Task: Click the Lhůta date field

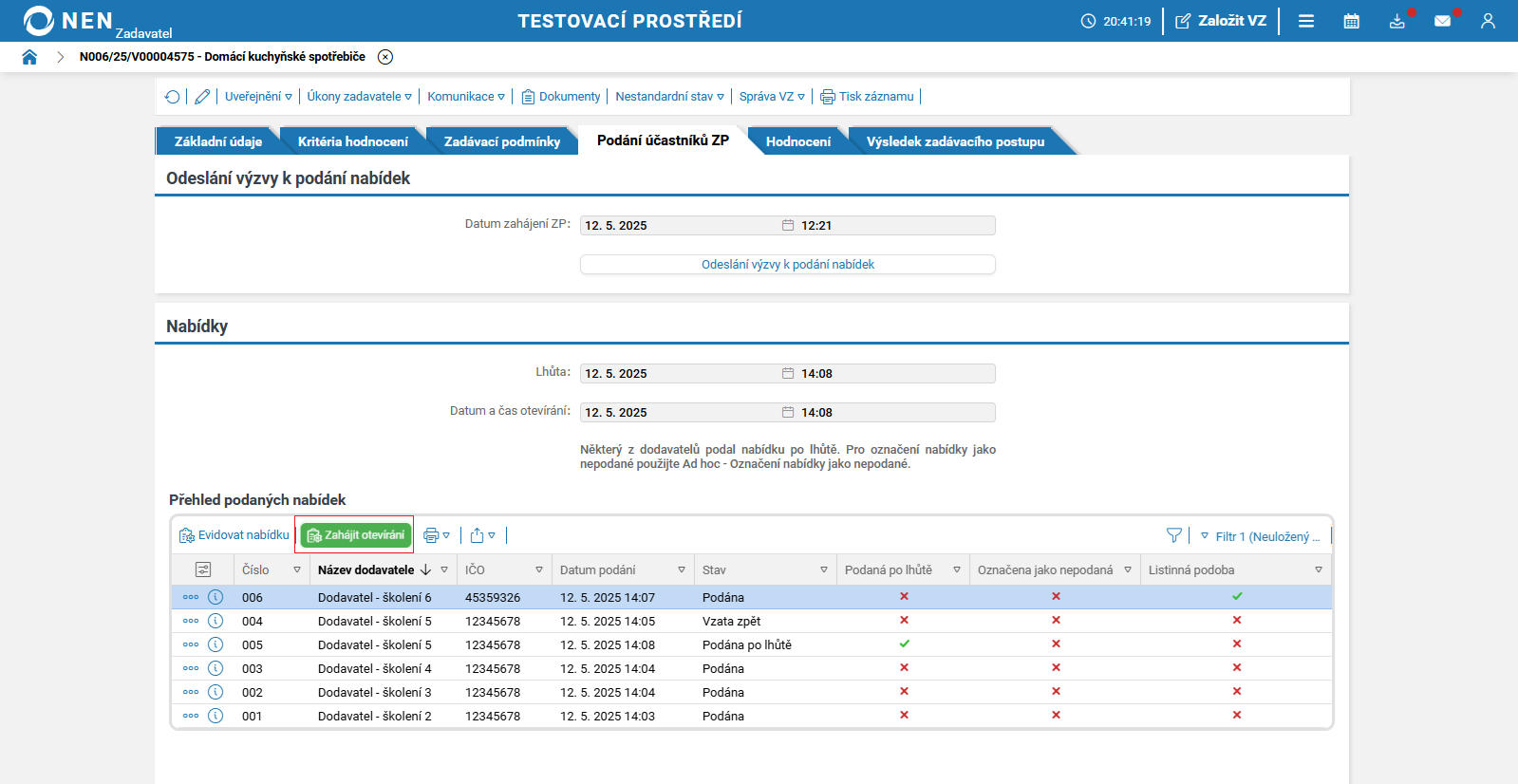Action: tap(679, 374)
